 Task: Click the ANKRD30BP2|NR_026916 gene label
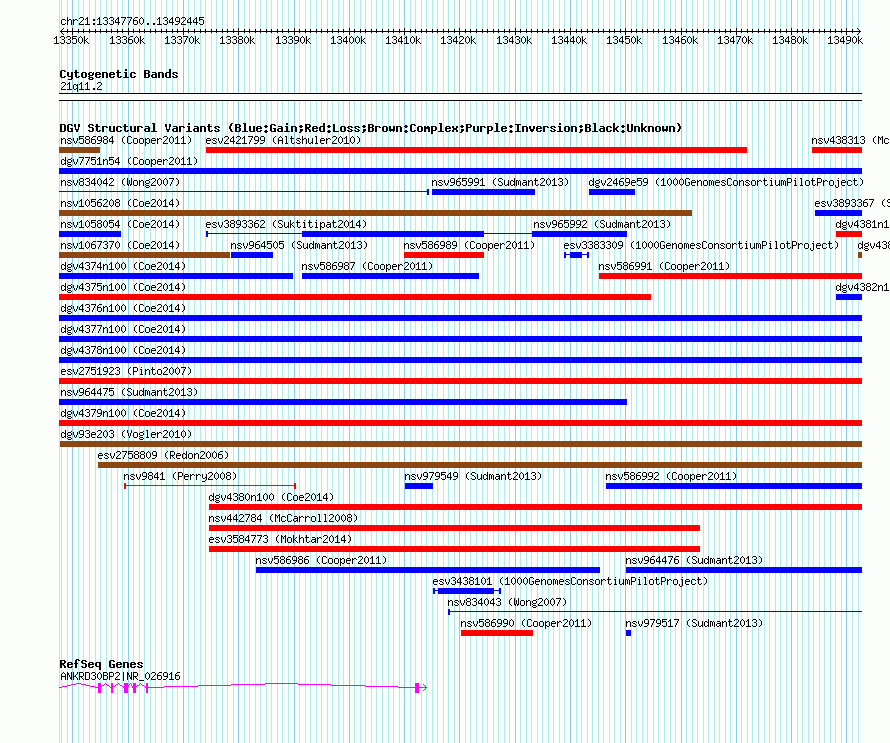[120, 677]
